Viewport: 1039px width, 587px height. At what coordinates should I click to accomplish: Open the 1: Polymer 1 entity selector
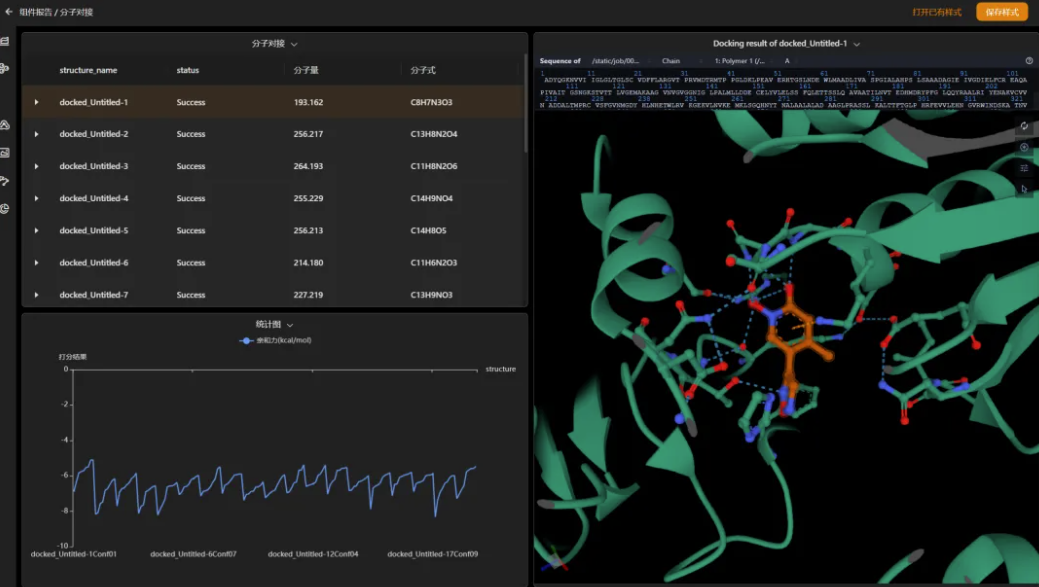(x=739, y=61)
